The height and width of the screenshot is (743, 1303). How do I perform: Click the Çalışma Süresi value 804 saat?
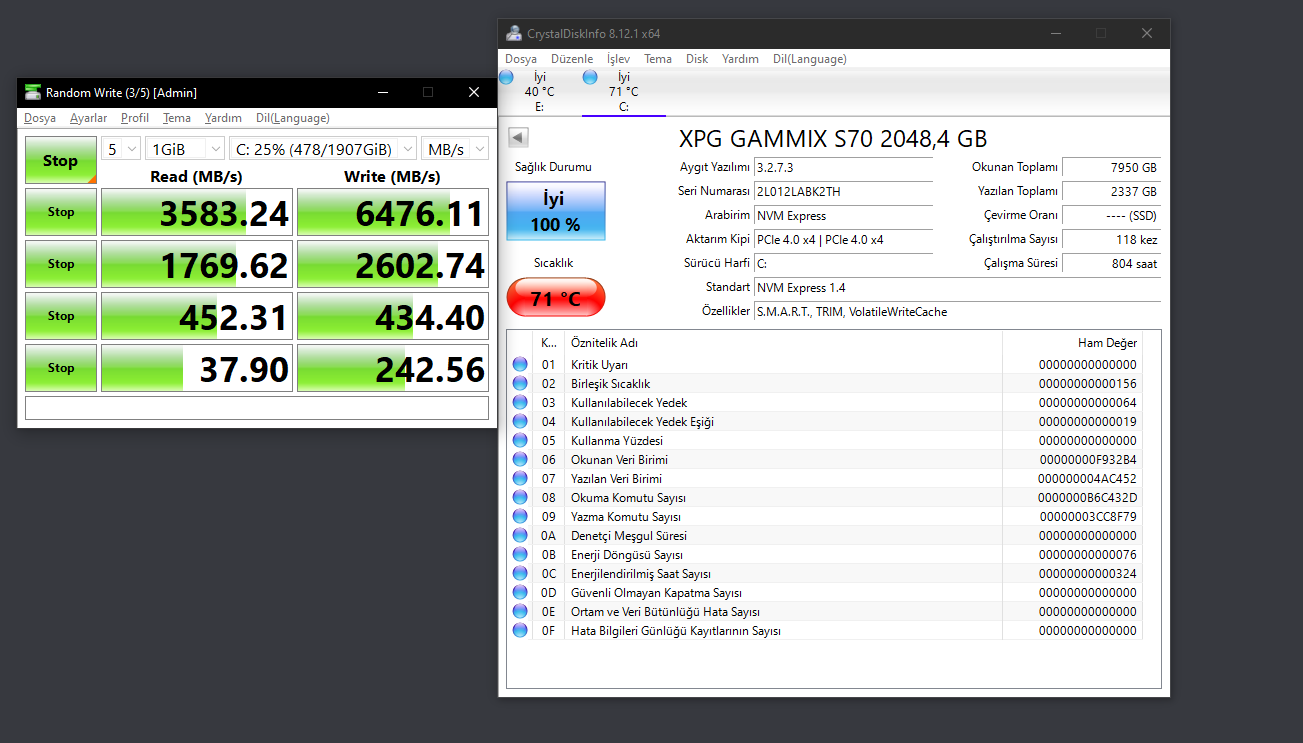1111,264
